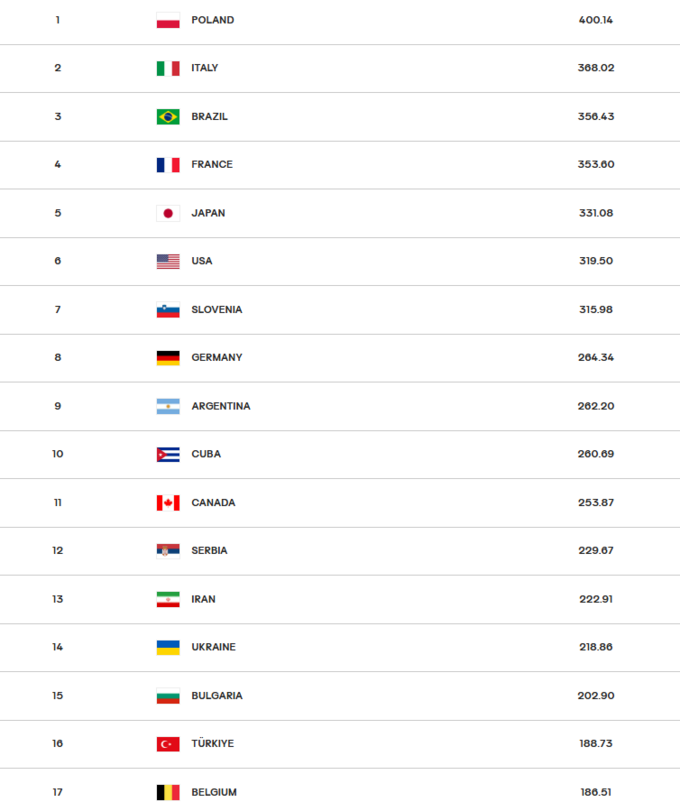
Task: Click the Poland flag icon
Action: [168, 20]
